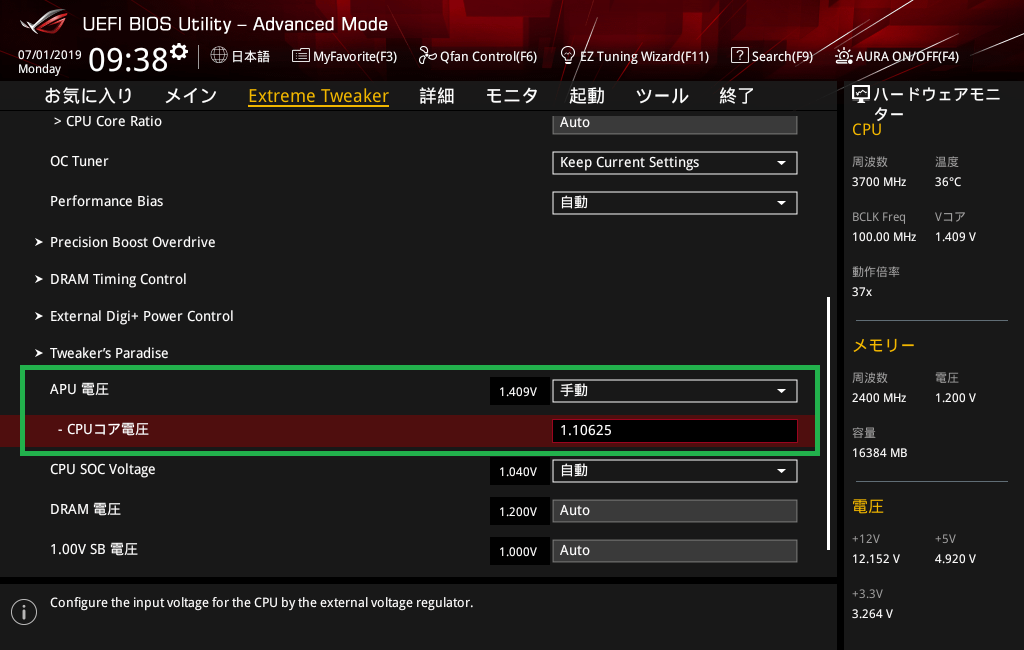This screenshot has width=1024, height=650.
Task: Click the Qfan Control(F6) label
Action: 488,57
